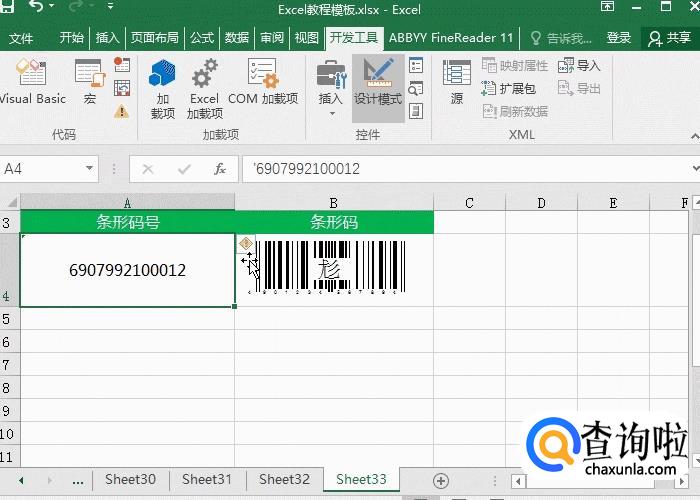700x500 pixels.
Task: Open the Sheet30 tab
Action: click(x=130, y=479)
